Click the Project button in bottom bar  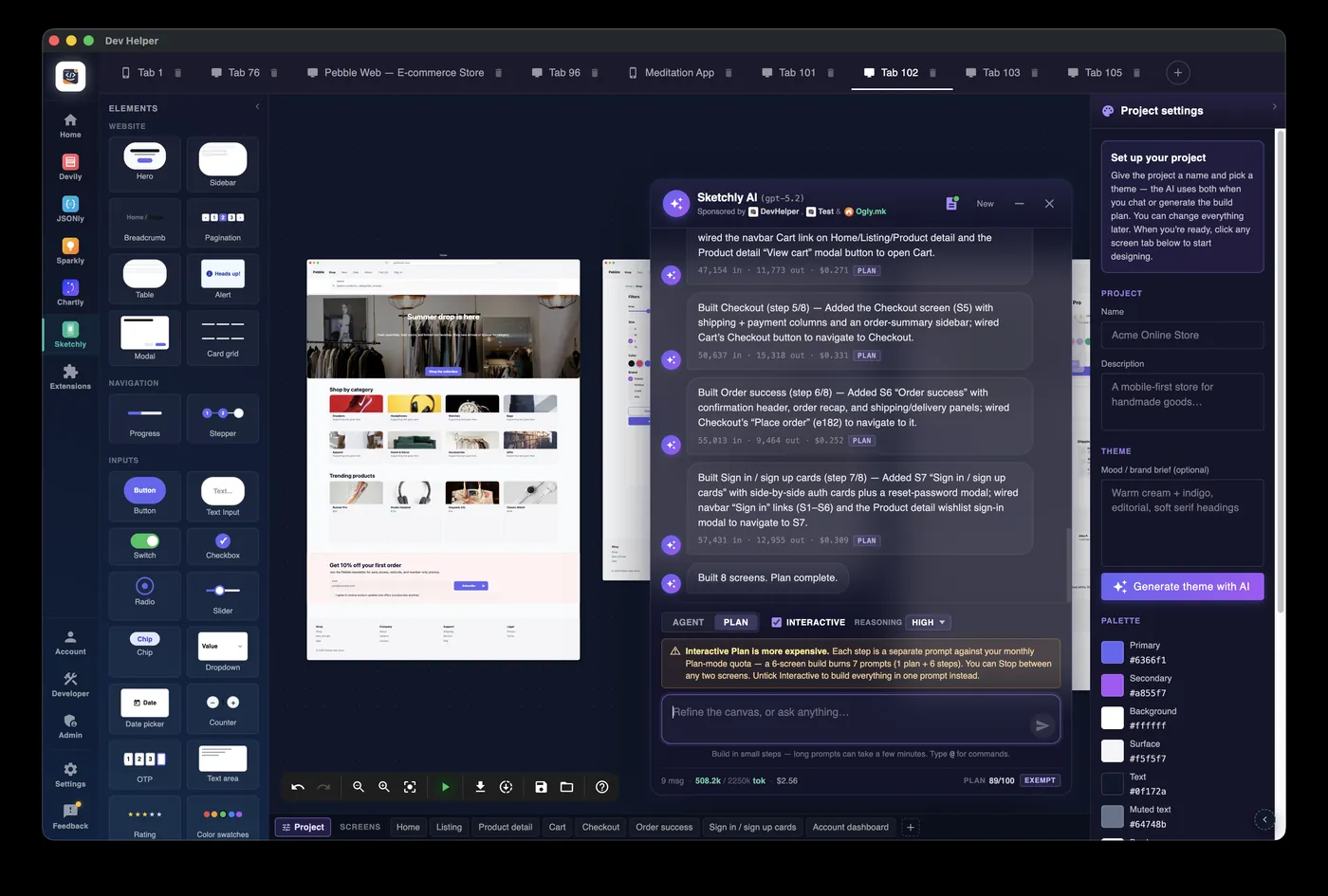(x=304, y=827)
